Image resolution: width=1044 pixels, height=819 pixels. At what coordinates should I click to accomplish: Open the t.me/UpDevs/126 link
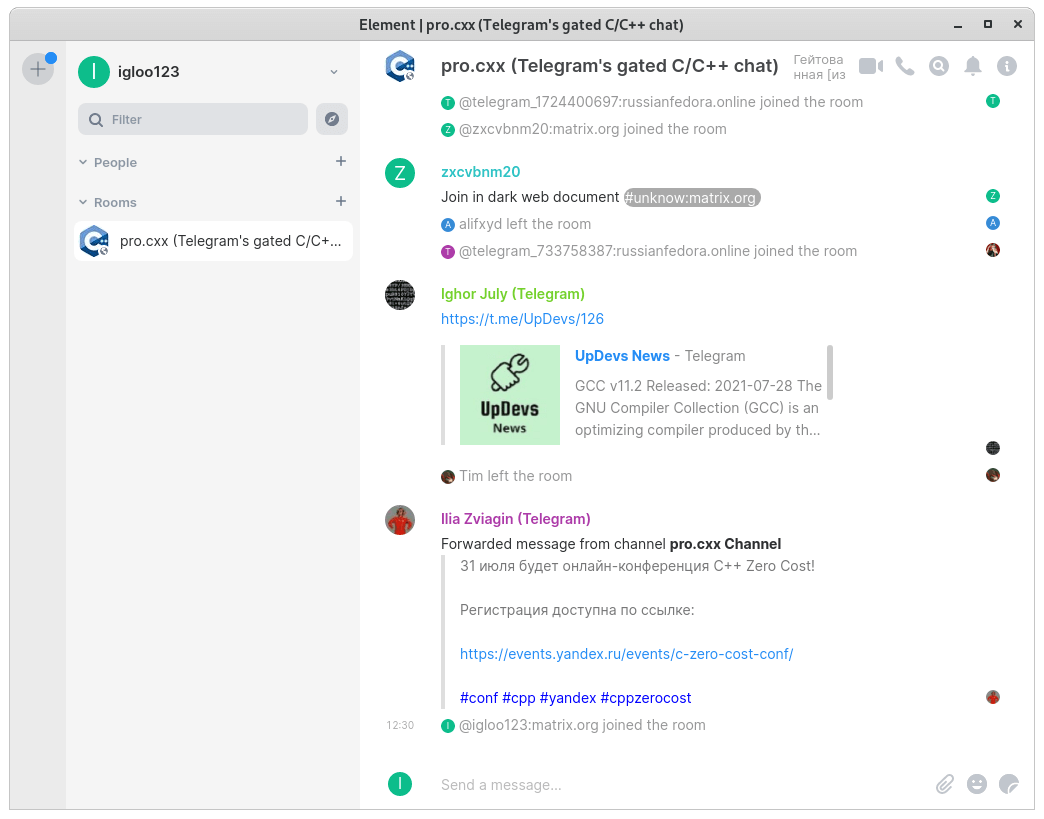coord(522,319)
